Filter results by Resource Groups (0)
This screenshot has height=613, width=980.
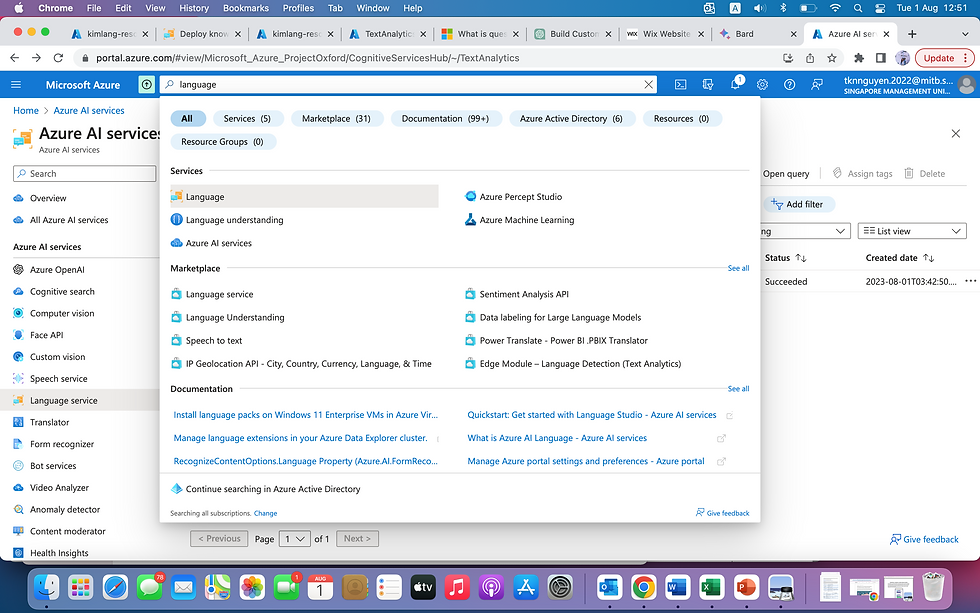(x=222, y=142)
